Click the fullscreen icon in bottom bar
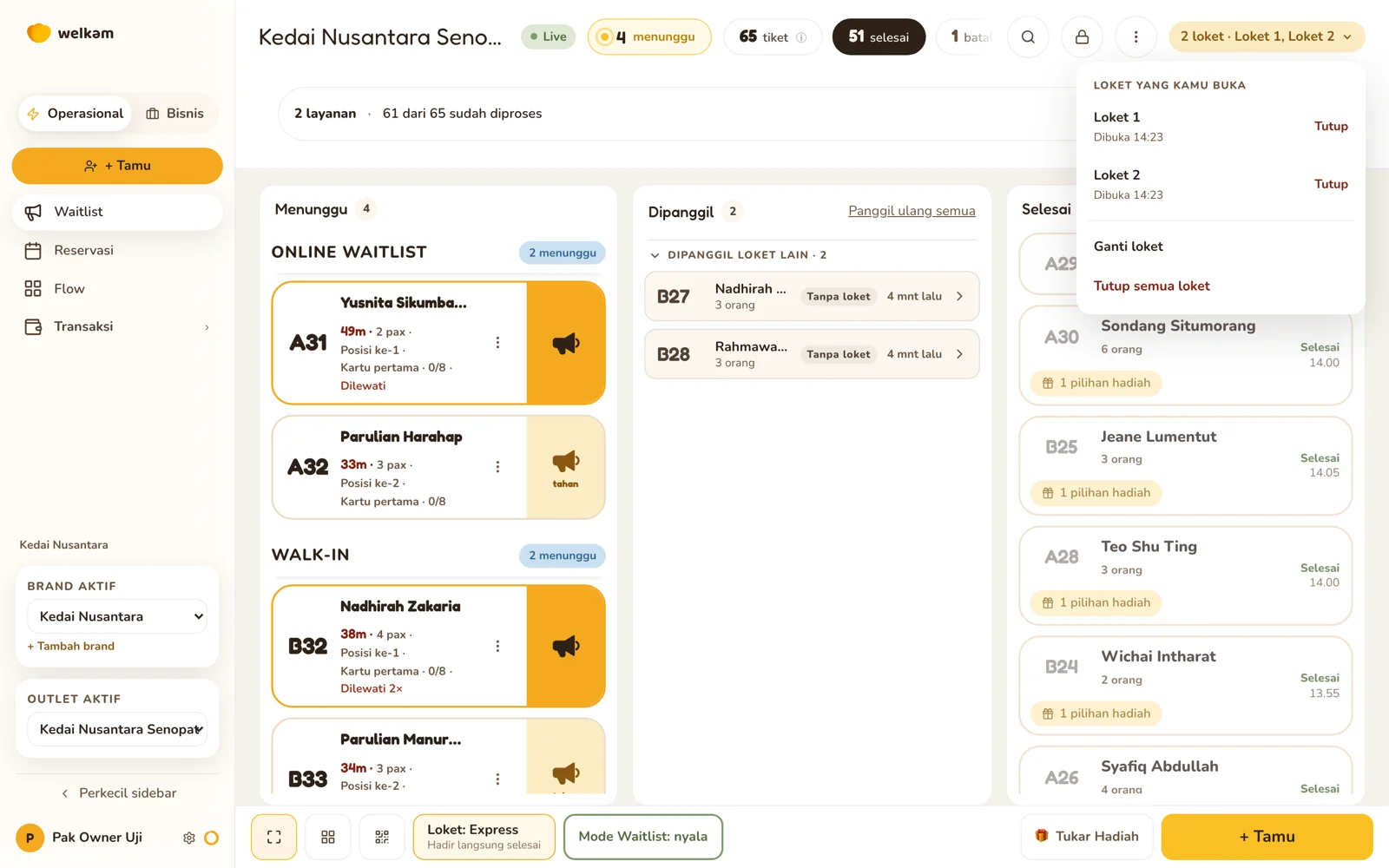The image size is (1389, 868). (274, 837)
